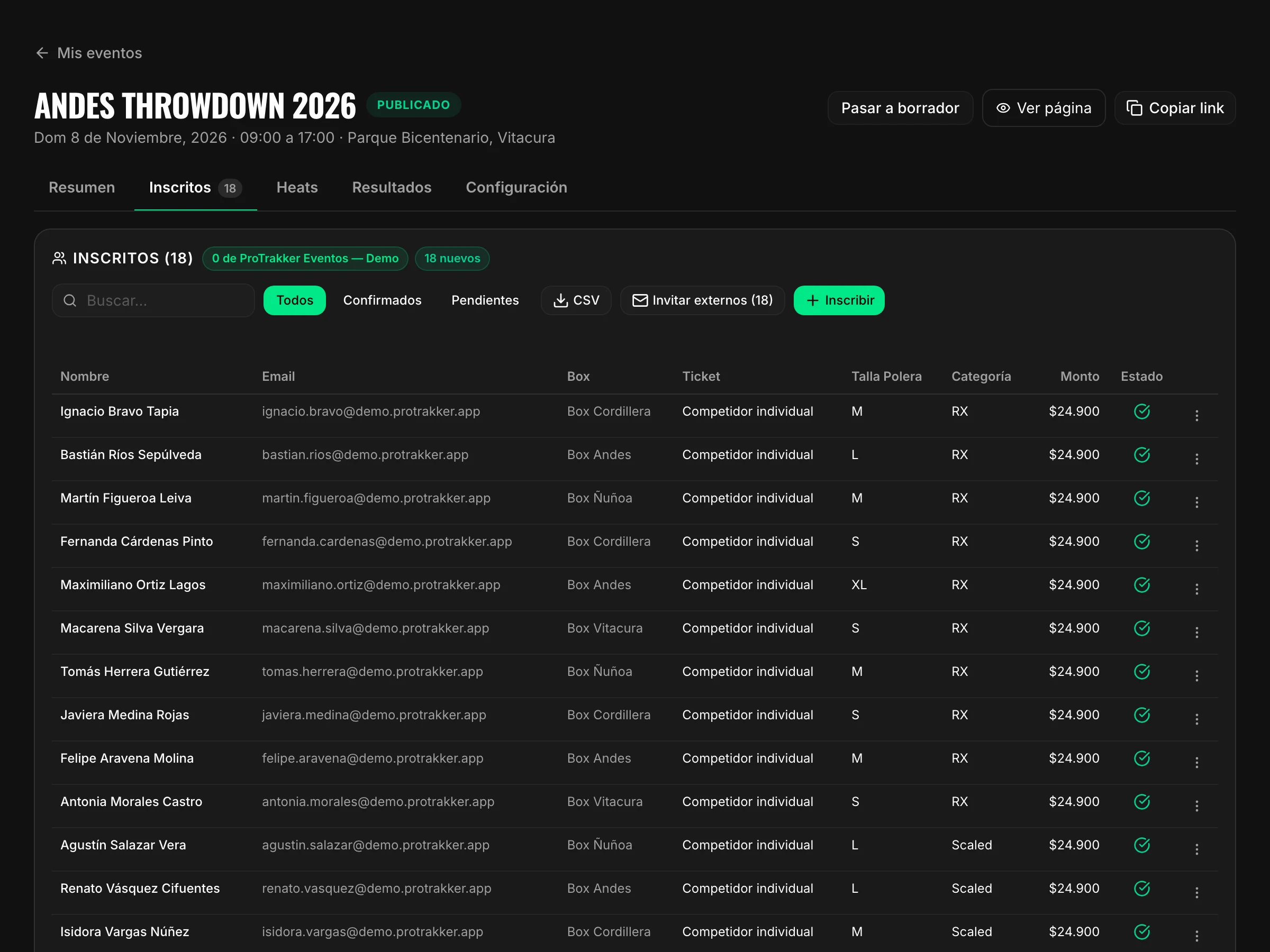This screenshot has width=1270, height=952.
Task: Click the 18 nuevos badge
Action: point(452,258)
